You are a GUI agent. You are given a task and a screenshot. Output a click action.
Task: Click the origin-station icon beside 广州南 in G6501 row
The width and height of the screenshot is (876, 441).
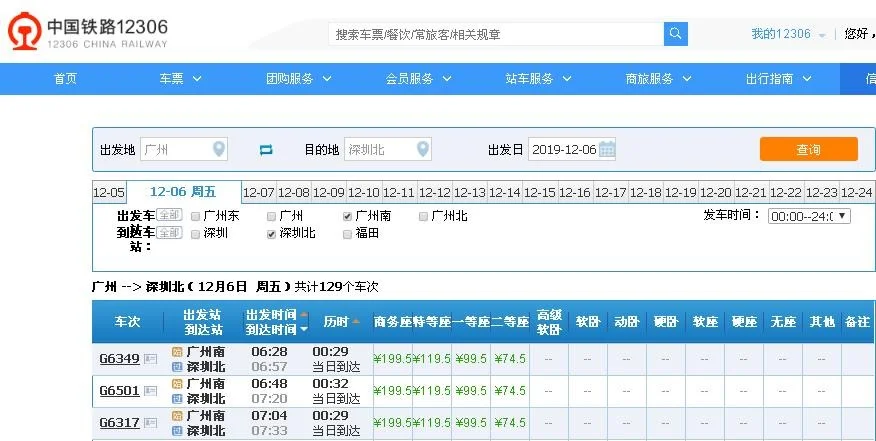(177, 383)
